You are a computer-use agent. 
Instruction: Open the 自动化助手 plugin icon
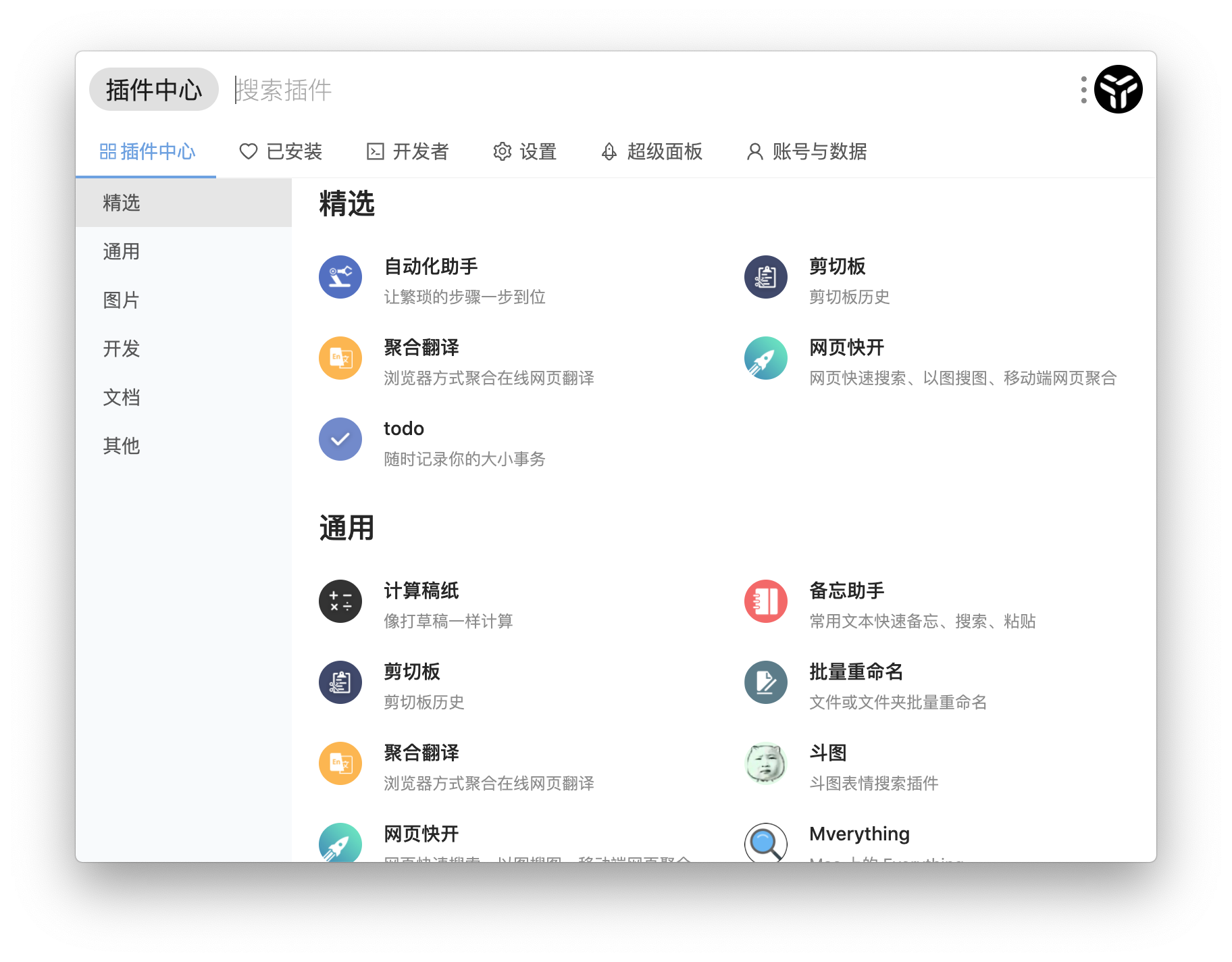[x=340, y=277]
